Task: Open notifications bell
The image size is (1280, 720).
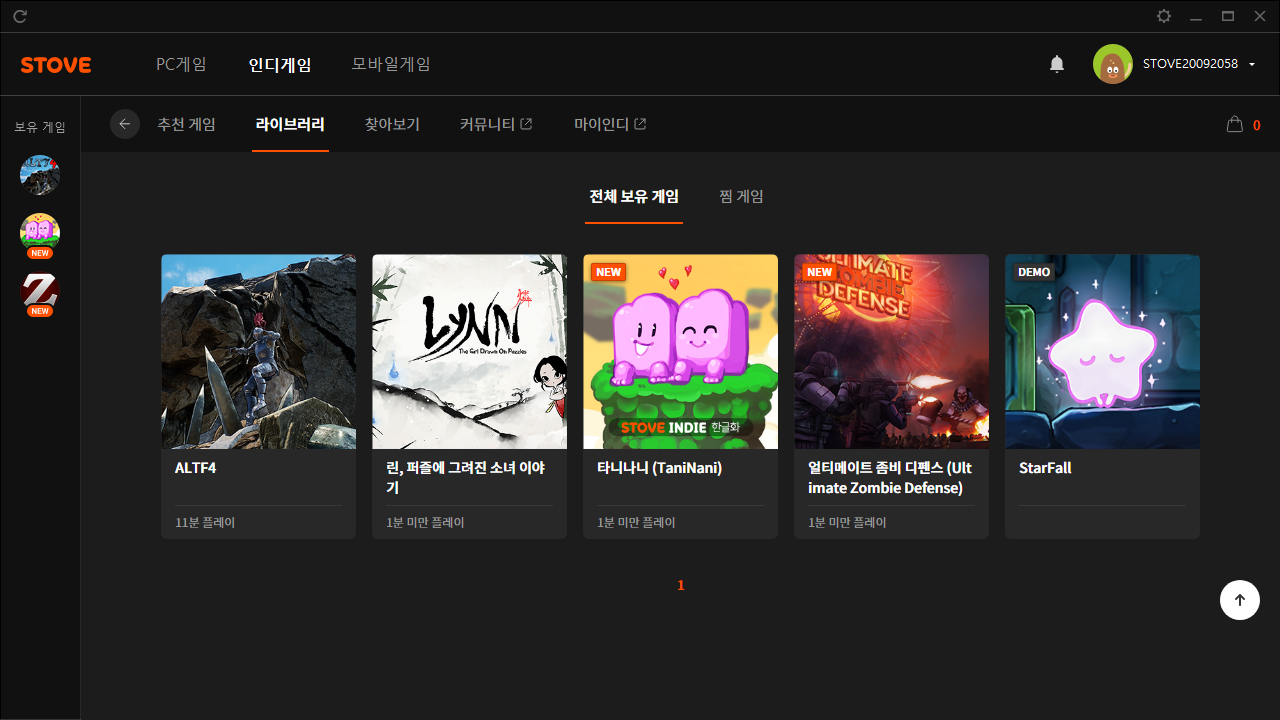Action: [x=1057, y=64]
